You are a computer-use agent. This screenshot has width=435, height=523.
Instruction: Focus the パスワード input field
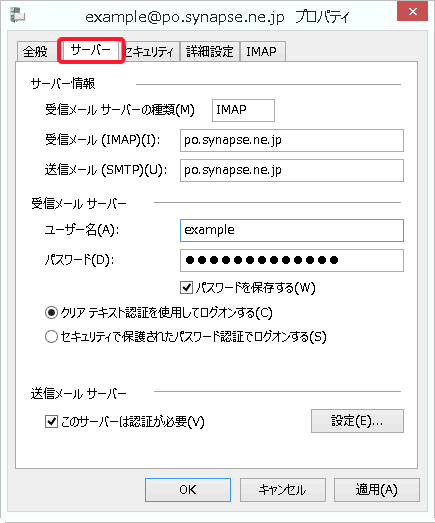coord(292,260)
